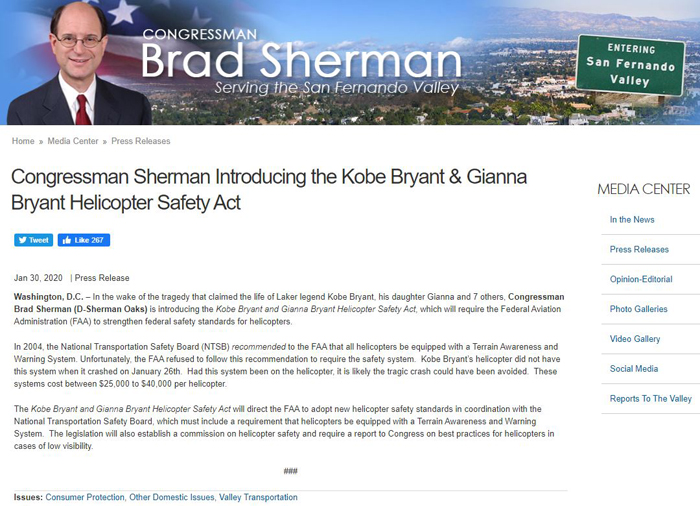Click the Tweet button with Twitter bird

pos(33,240)
